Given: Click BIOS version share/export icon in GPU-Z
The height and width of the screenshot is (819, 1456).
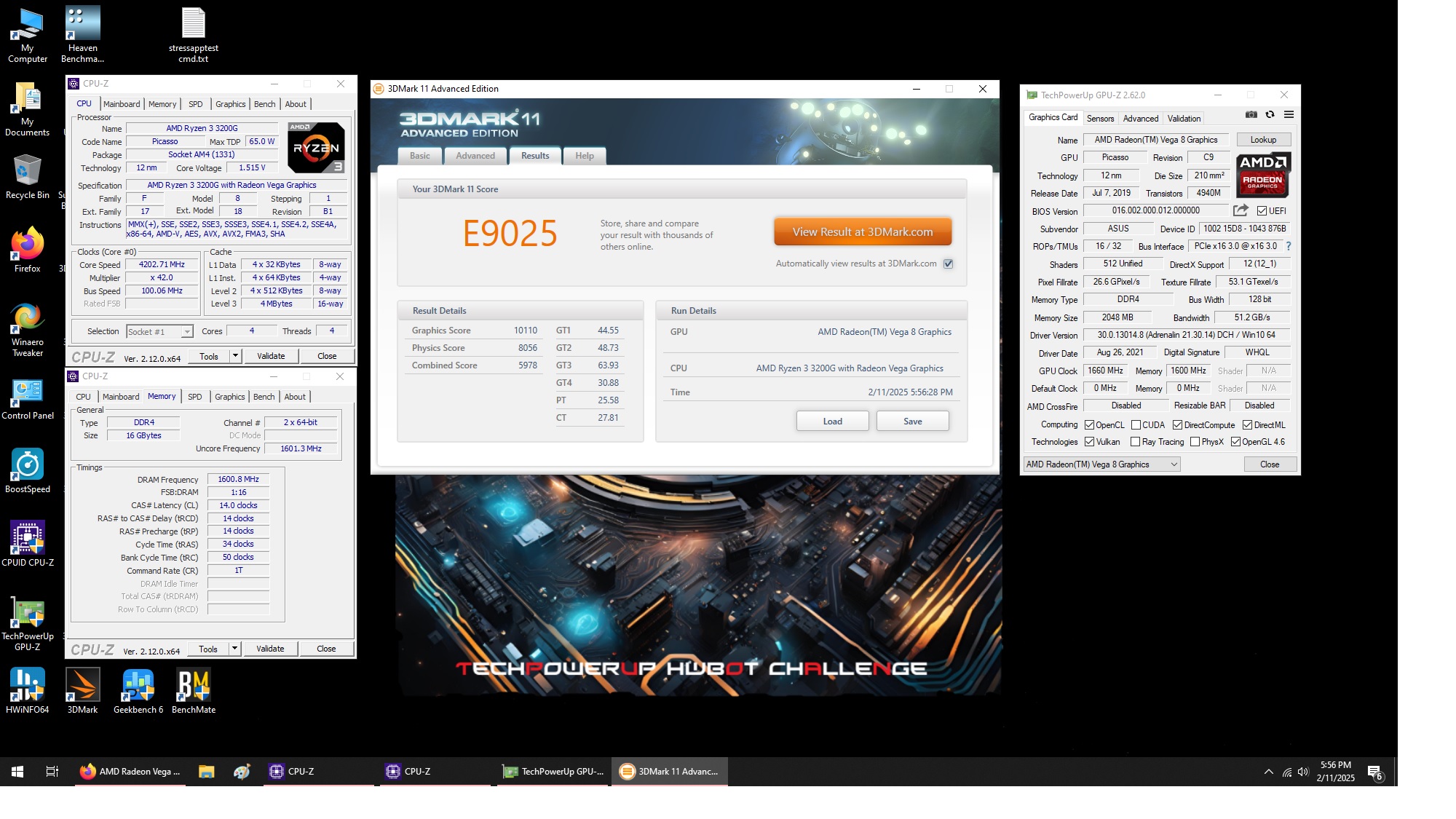Looking at the screenshot, I should click(1241, 210).
